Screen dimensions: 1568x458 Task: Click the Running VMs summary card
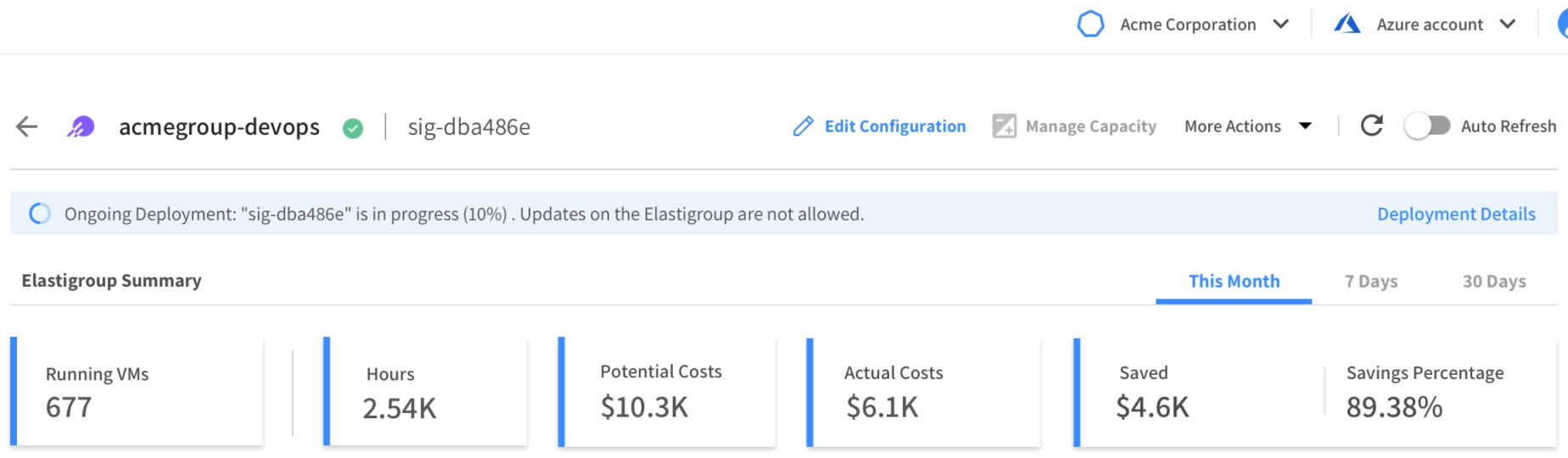[137, 391]
